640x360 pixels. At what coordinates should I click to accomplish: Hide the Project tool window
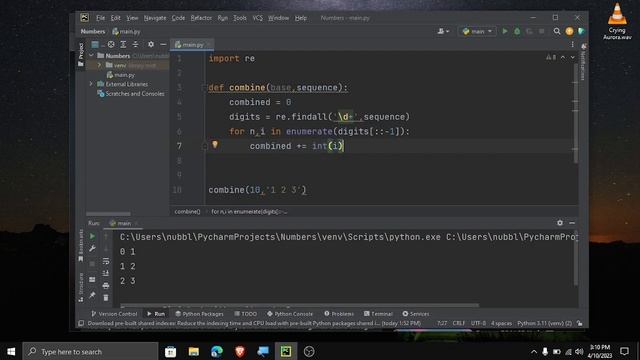click(x=163, y=44)
